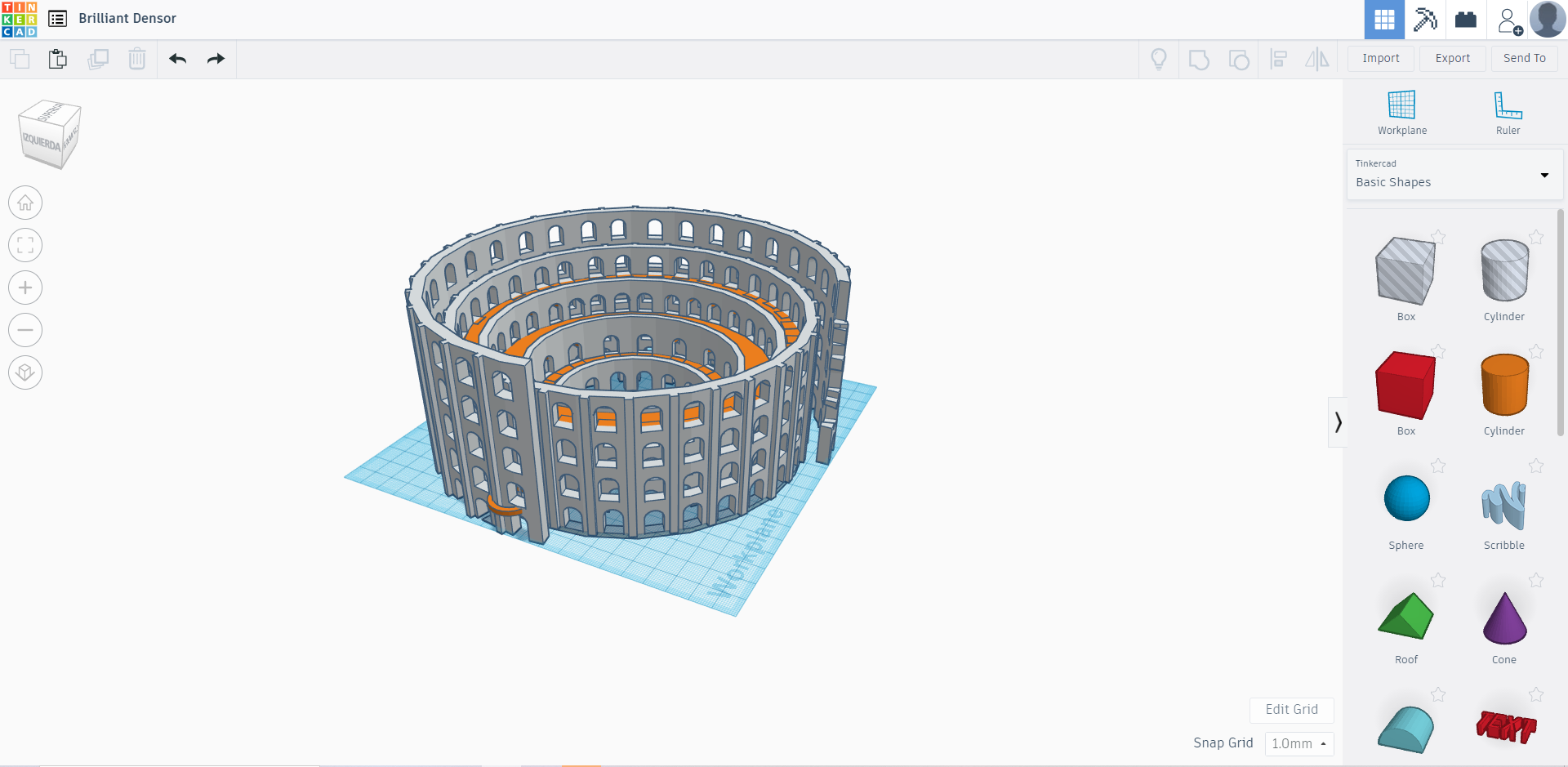Viewport: 1568px width, 767px height.
Task: Select the Ruler tool
Action: (1508, 113)
